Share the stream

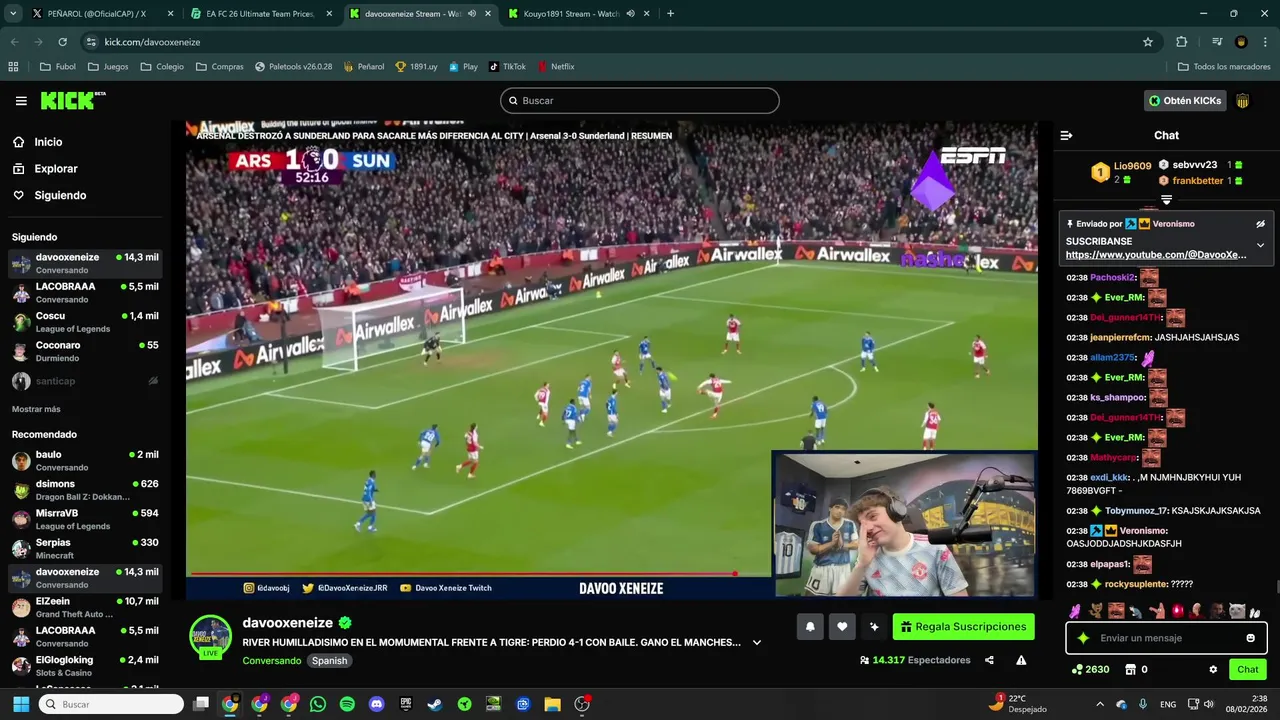click(989, 660)
